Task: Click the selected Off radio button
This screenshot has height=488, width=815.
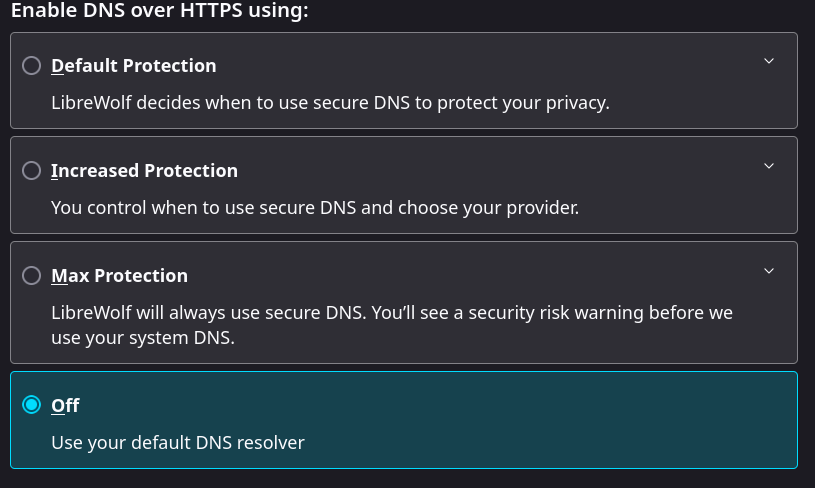Action: [32, 405]
